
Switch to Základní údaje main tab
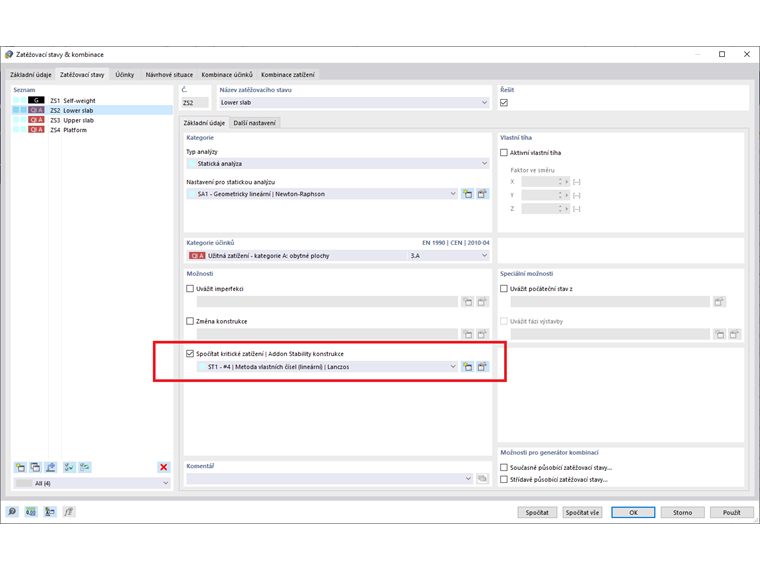click(x=31, y=75)
